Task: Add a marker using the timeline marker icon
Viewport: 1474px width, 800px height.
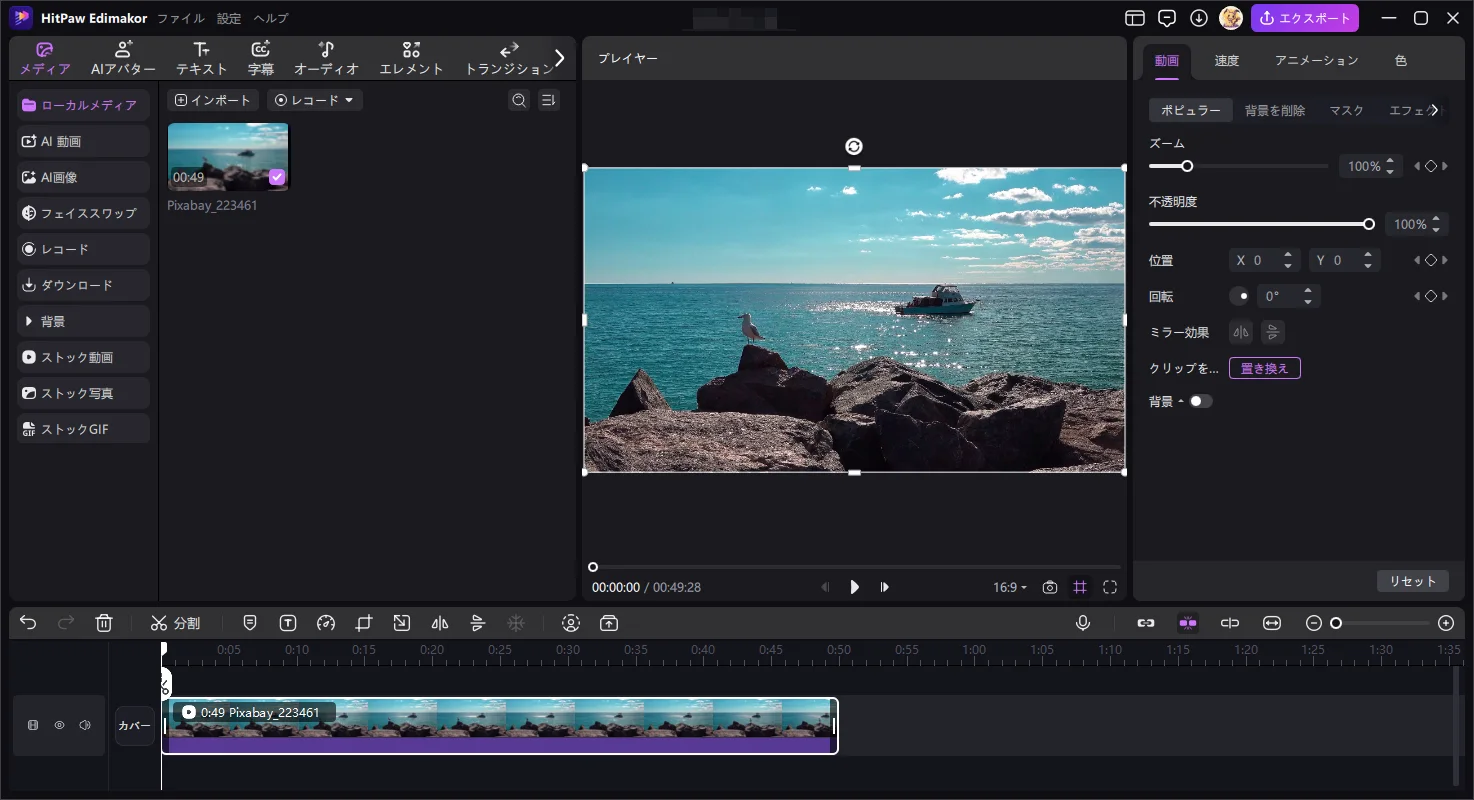Action: [250, 623]
